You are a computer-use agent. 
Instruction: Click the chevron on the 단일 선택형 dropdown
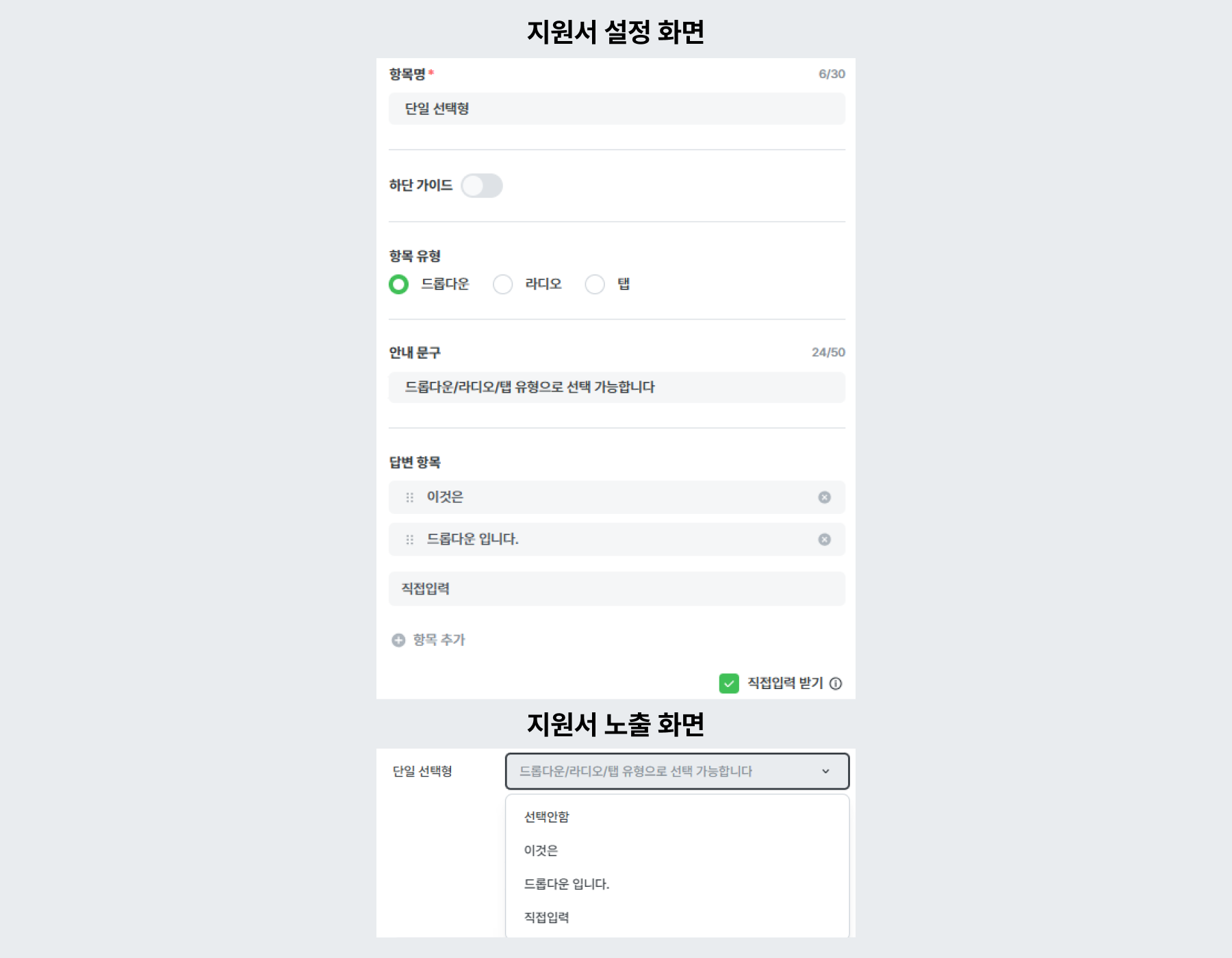pos(824,772)
